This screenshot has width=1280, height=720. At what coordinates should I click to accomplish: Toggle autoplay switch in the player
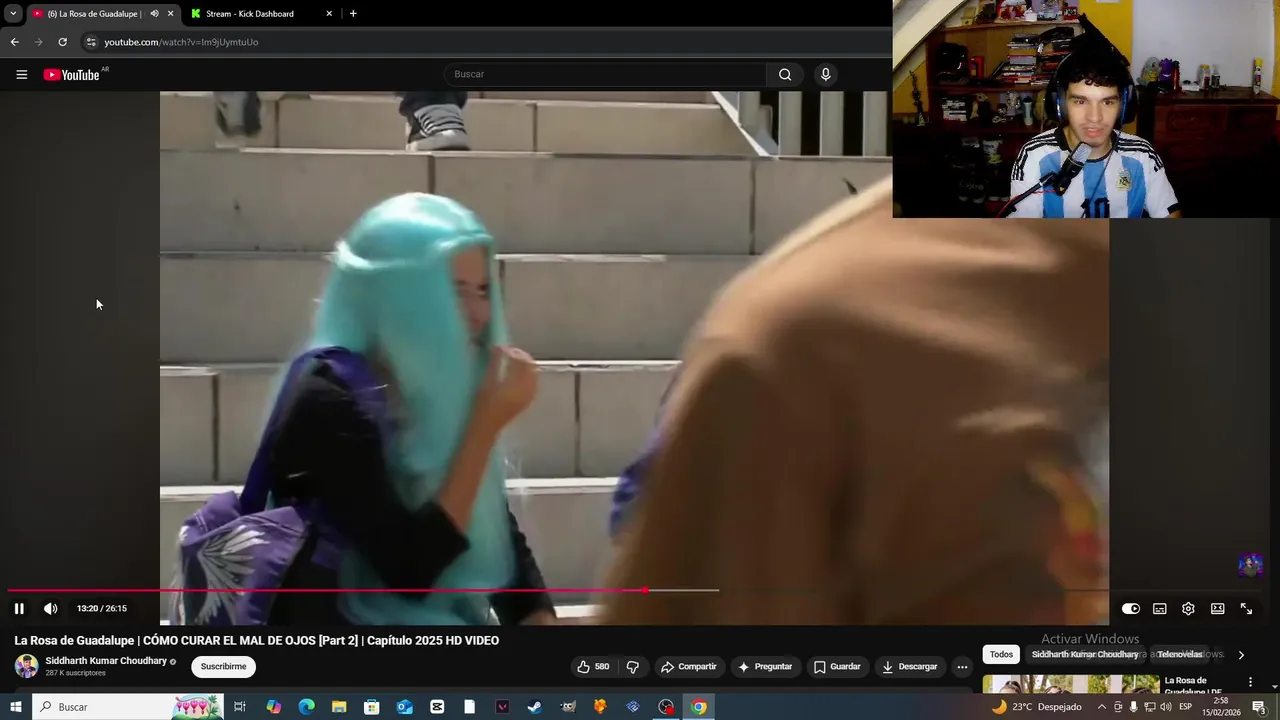pos(1130,608)
